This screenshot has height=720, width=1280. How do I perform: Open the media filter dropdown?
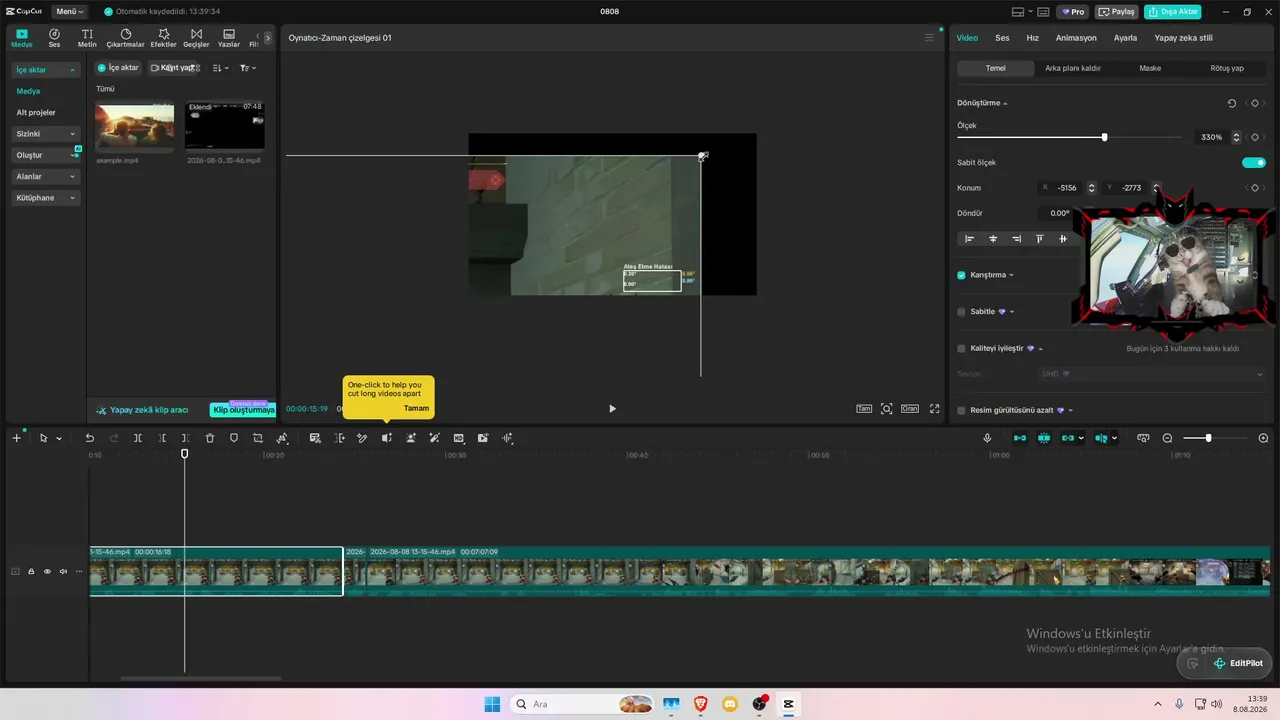point(248,68)
